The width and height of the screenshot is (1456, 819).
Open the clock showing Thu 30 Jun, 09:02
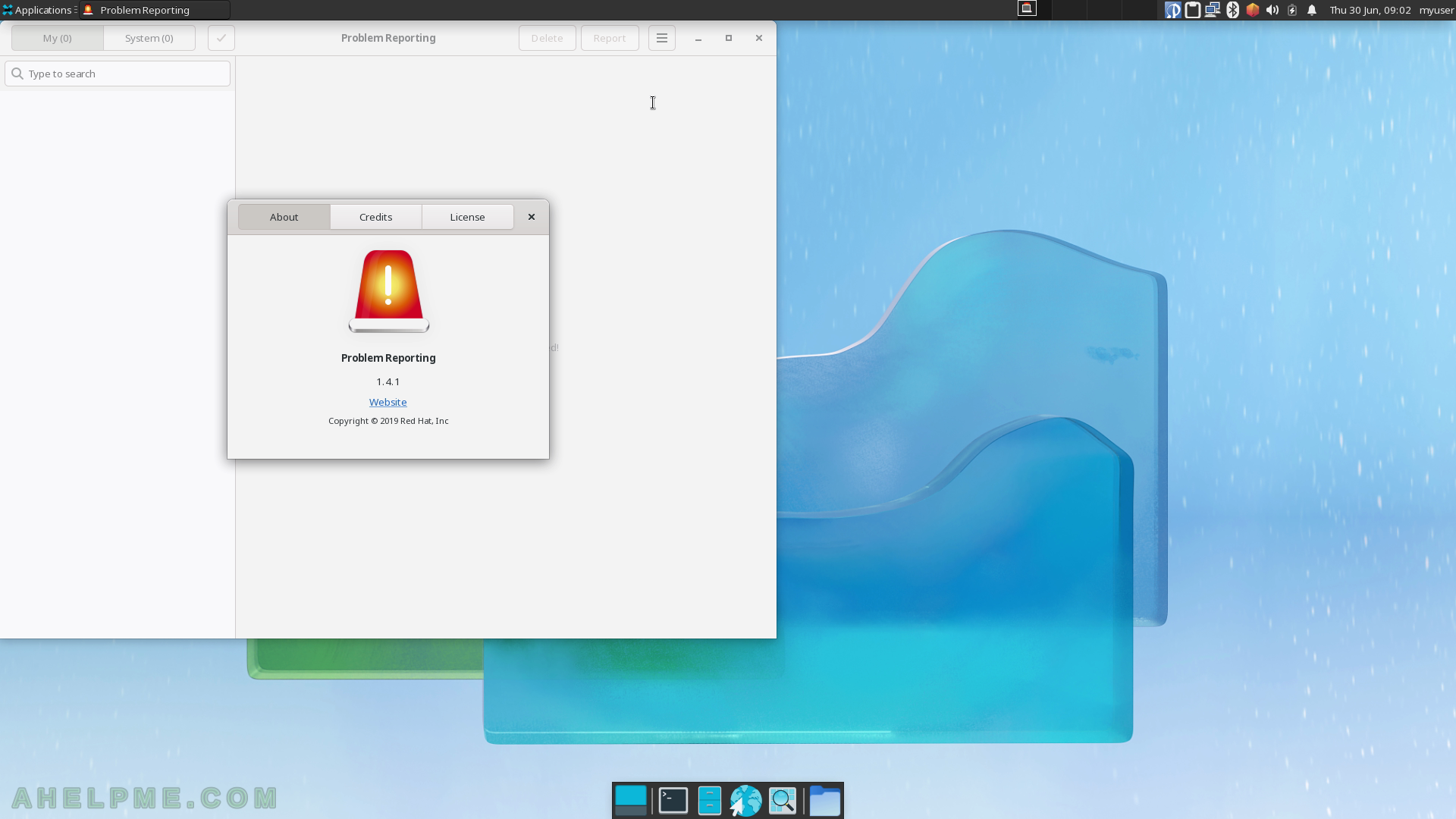1370,10
